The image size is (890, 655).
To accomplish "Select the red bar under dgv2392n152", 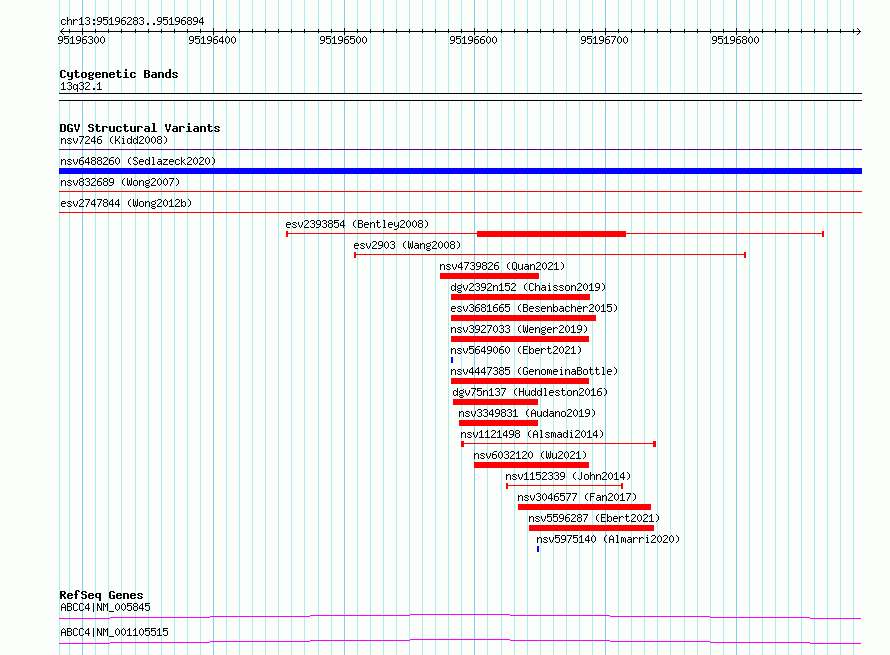I will 520,297.
